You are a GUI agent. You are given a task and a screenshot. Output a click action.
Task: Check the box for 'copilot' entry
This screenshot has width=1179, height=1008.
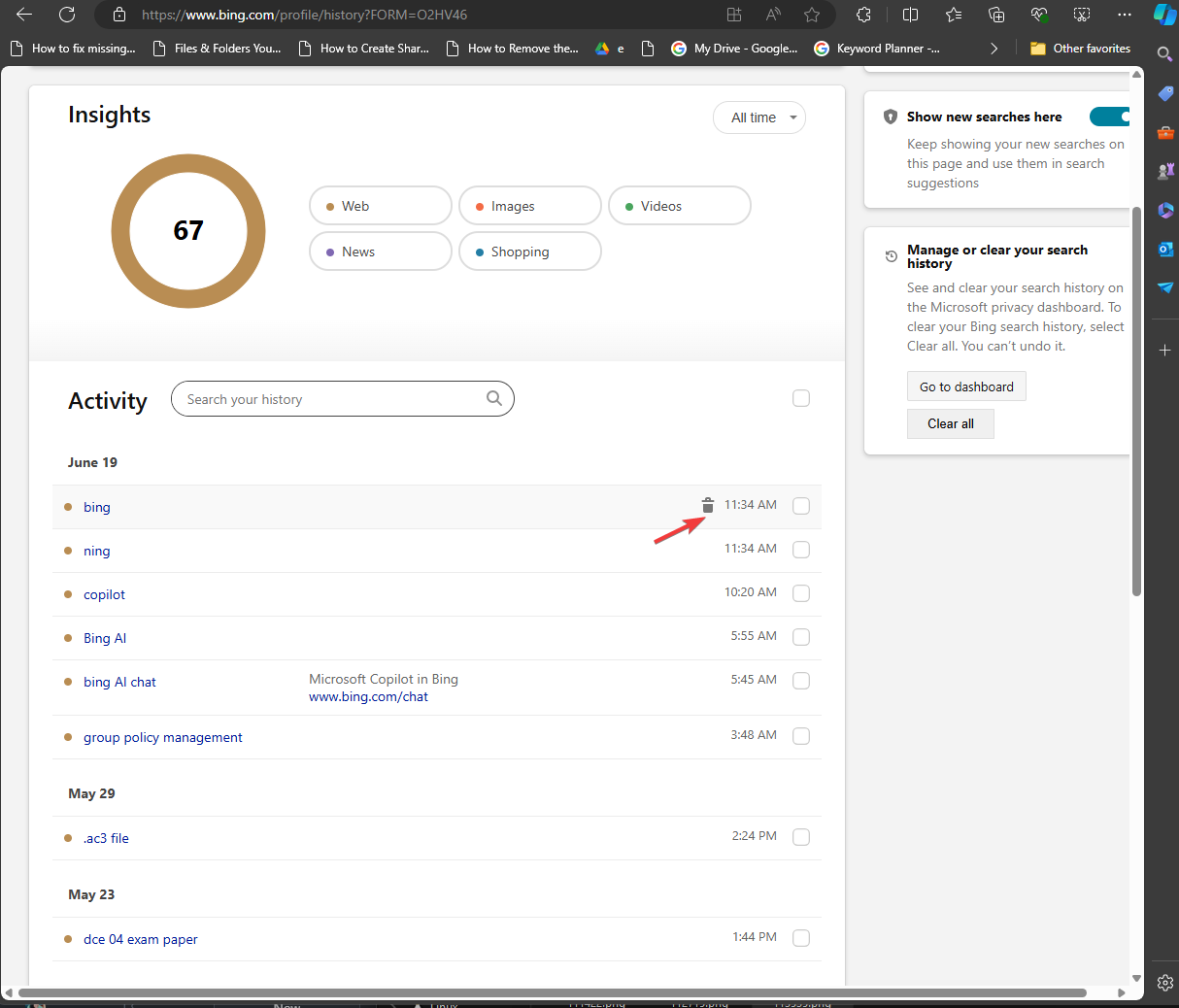coord(801,593)
